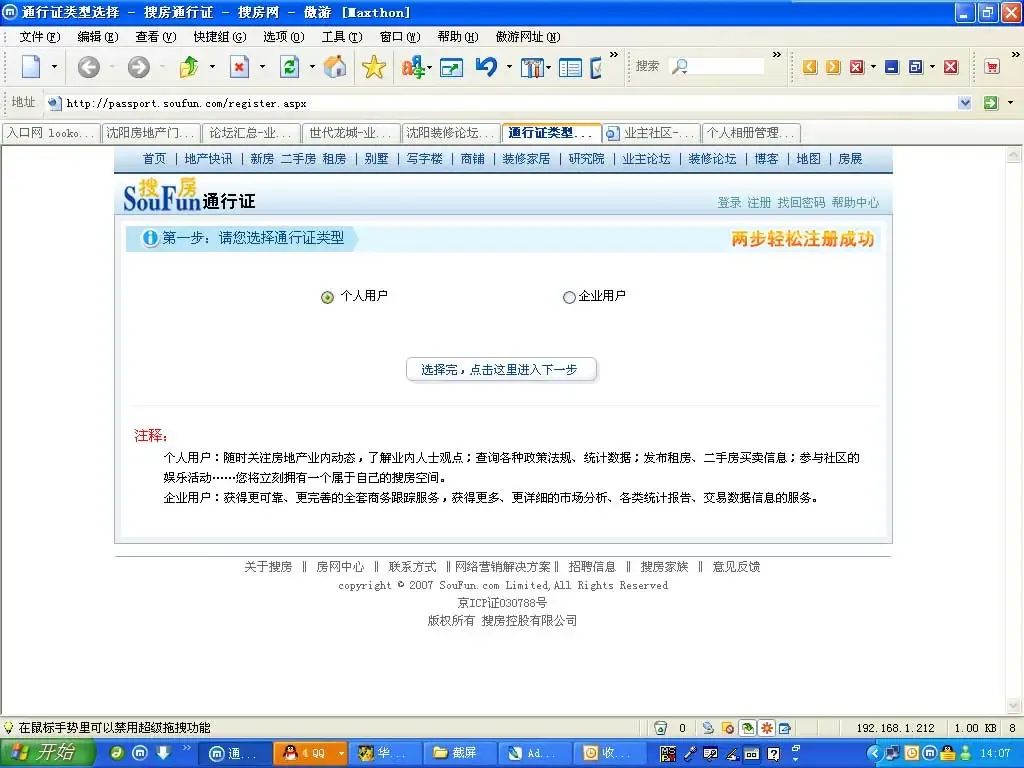Open the 快捷组(G) menu
Screen dimensions: 1024x768
pyautogui.click(x=220, y=37)
